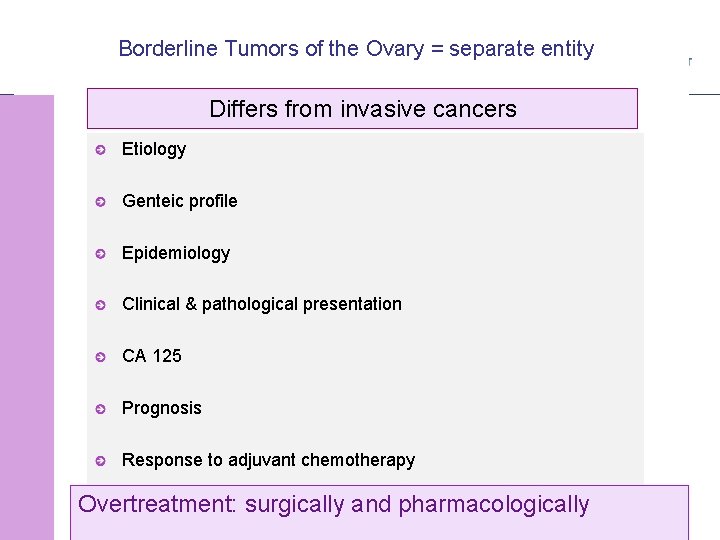The image size is (720, 540).
Task: Click the word 'pharmacologically' in the bottom box
Action: 494,504
